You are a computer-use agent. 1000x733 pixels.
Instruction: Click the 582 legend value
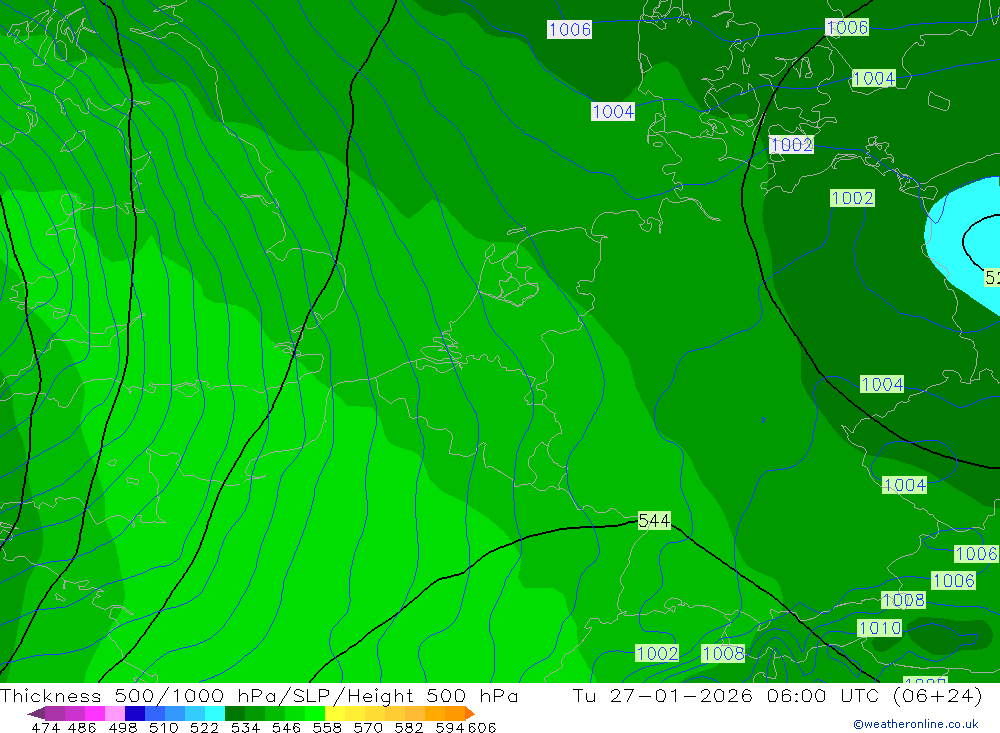(409, 728)
